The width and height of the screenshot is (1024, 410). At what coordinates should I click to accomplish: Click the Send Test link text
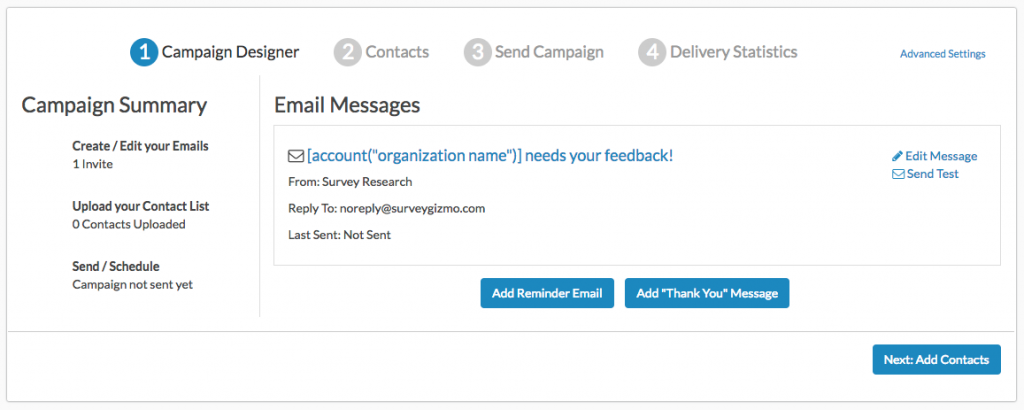[x=932, y=174]
